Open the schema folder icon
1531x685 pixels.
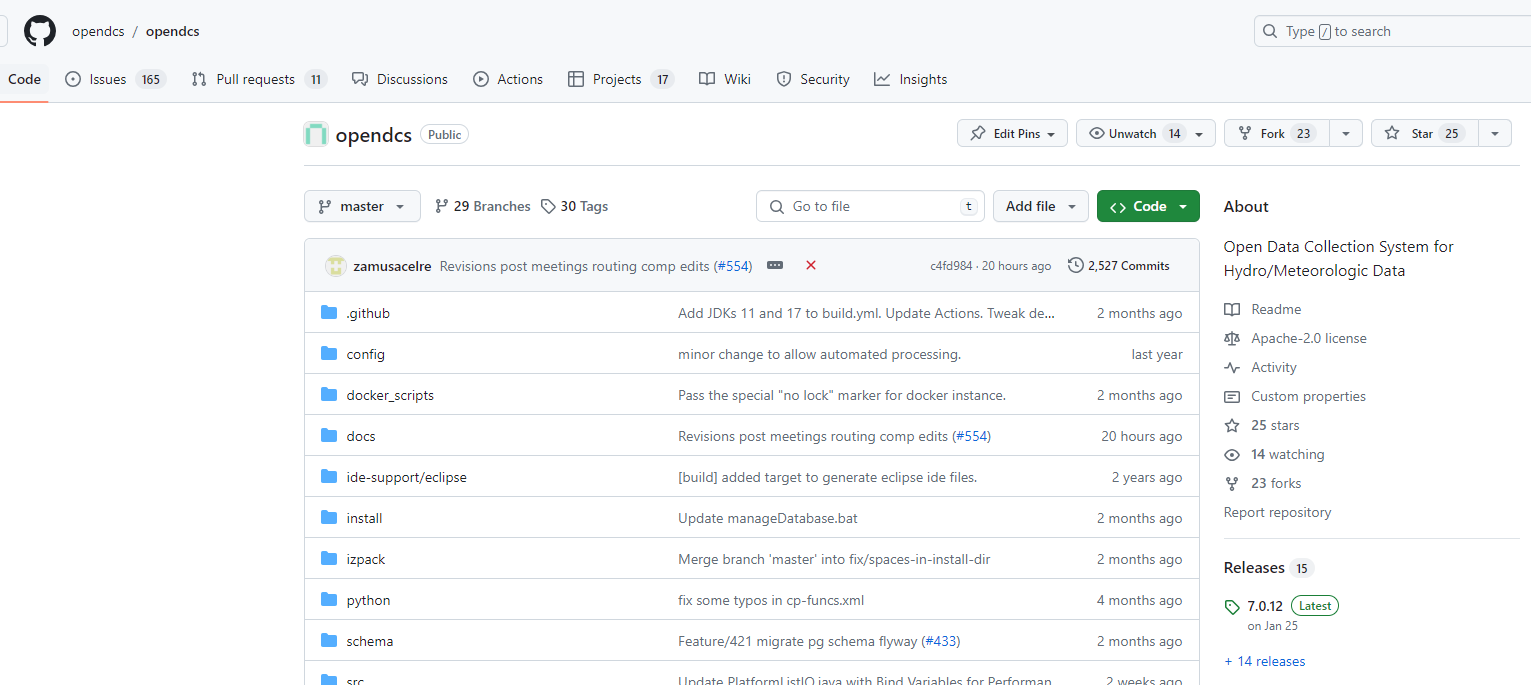tap(329, 641)
